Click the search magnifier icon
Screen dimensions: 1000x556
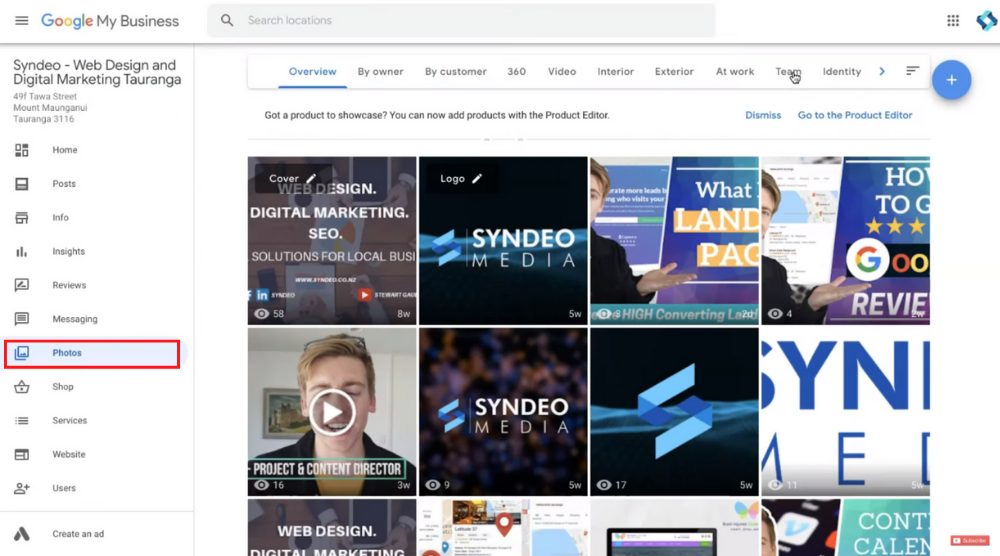227,20
